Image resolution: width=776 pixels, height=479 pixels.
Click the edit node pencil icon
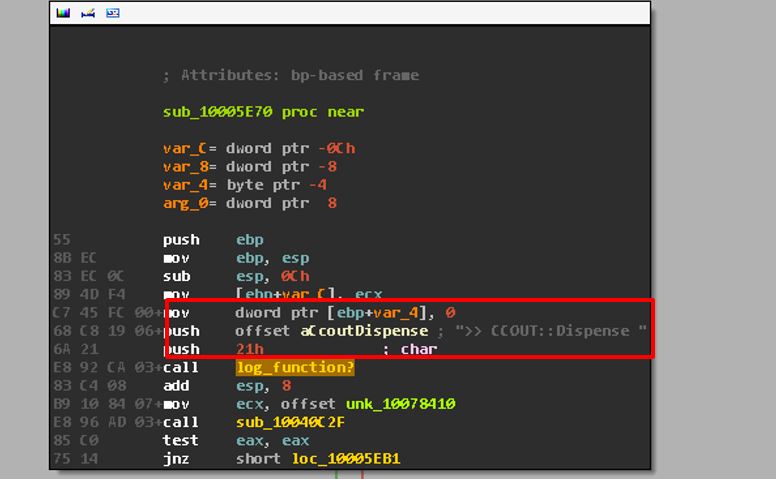[x=88, y=13]
